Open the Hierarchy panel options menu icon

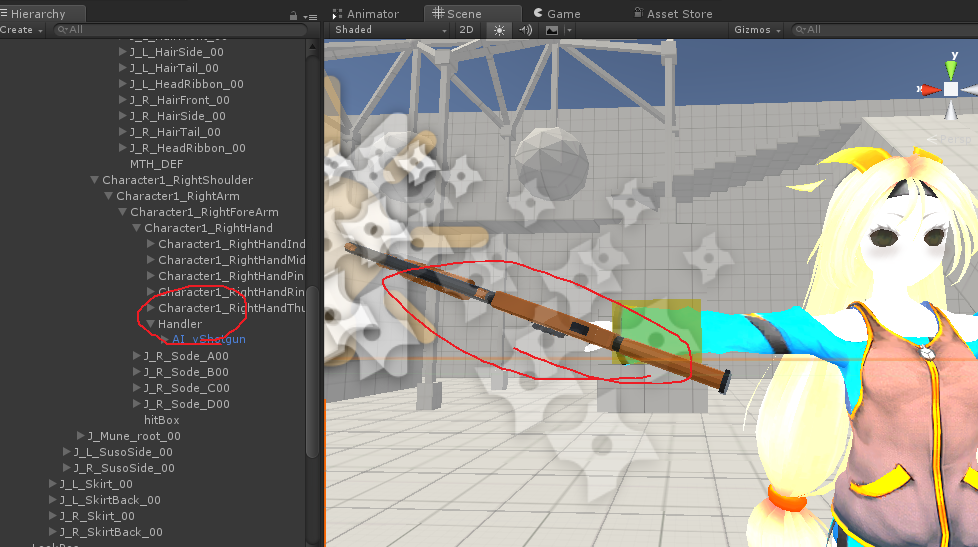click(310, 16)
